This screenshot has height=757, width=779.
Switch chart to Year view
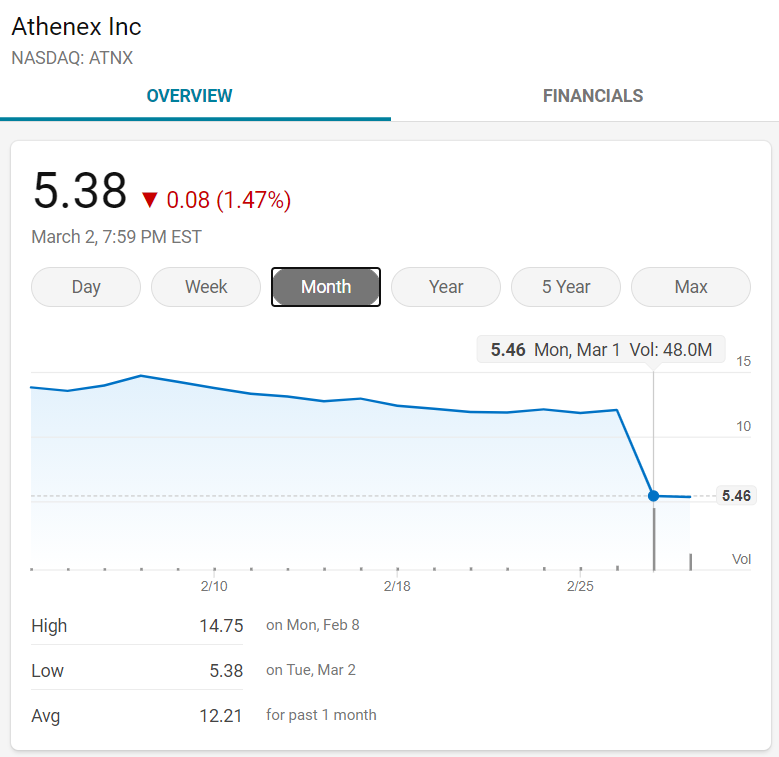tap(446, 287)
